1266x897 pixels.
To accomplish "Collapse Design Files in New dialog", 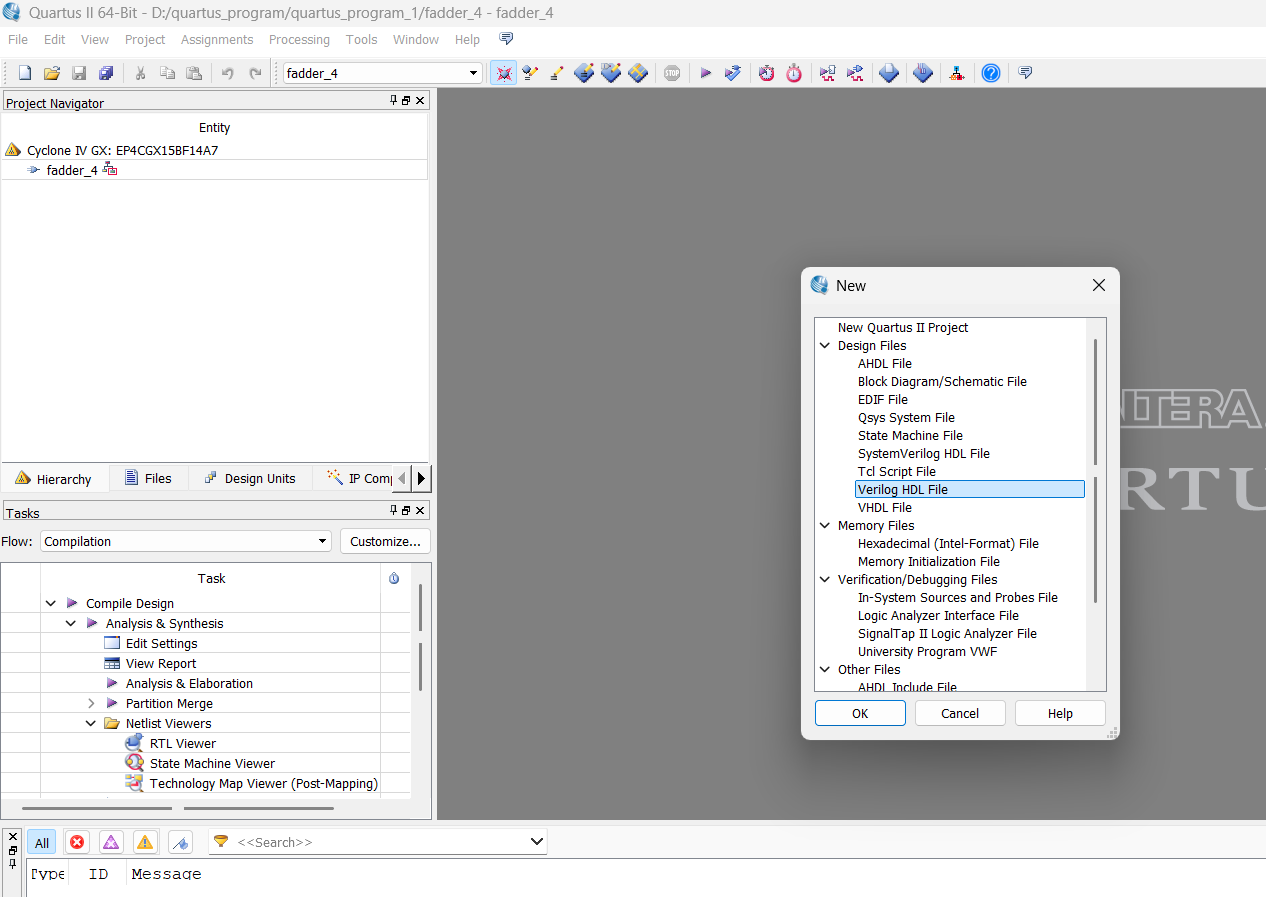I will (825, 345).
